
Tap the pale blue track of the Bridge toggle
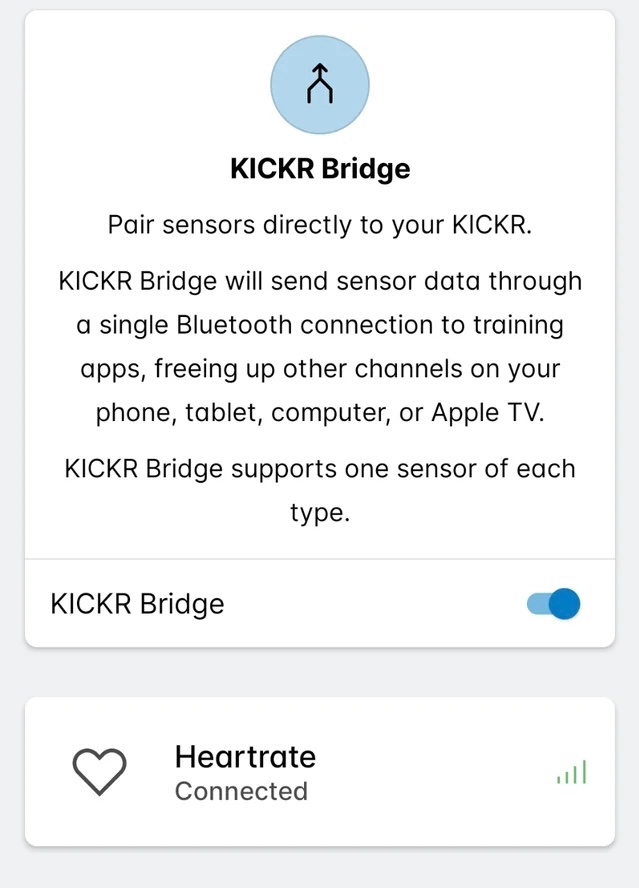[537, 604]
